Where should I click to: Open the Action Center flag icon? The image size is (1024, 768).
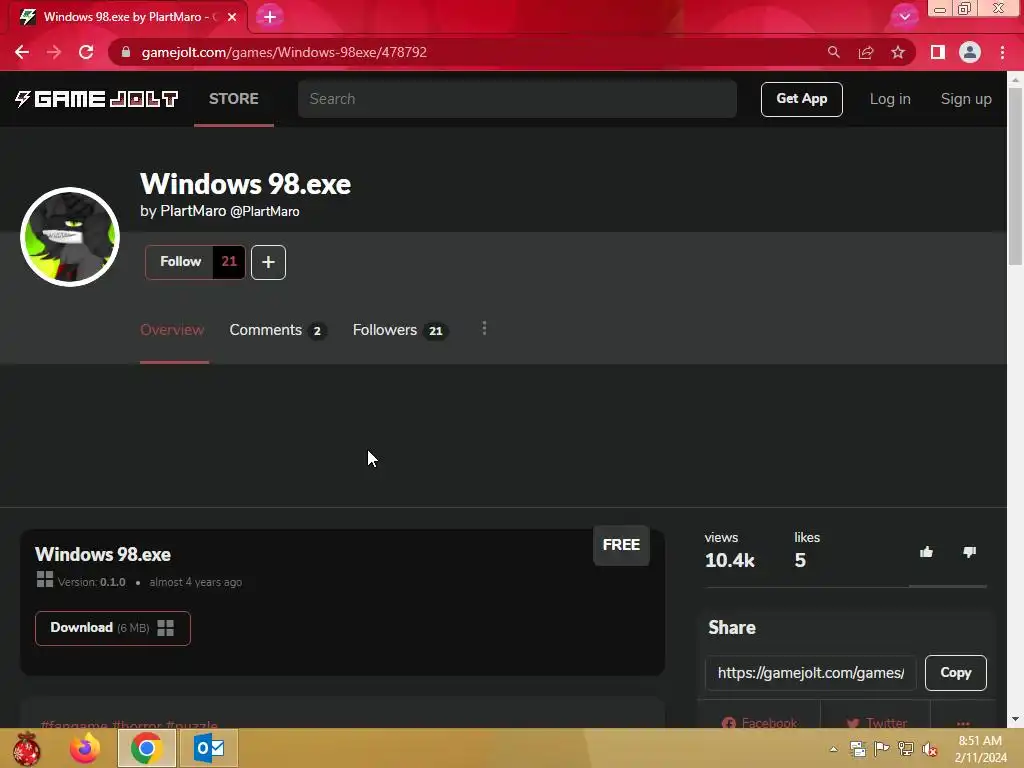(882, 749)
